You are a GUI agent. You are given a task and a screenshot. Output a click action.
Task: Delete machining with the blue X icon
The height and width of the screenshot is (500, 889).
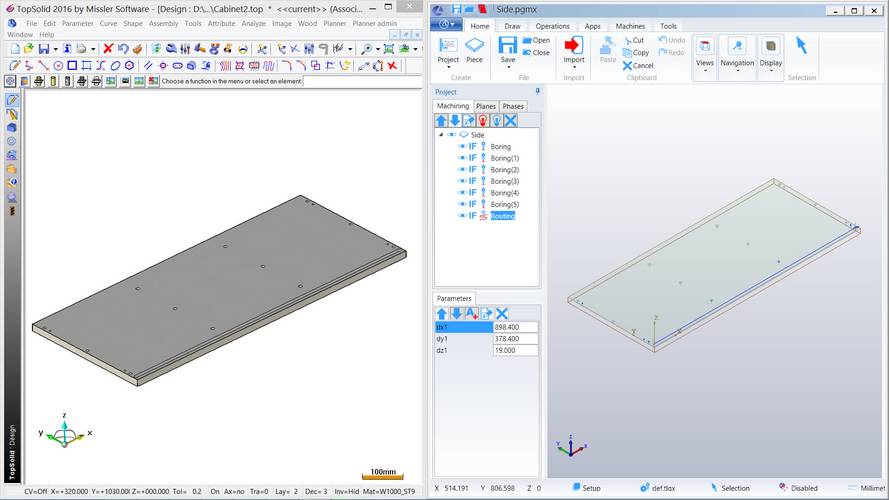[509, 120]
